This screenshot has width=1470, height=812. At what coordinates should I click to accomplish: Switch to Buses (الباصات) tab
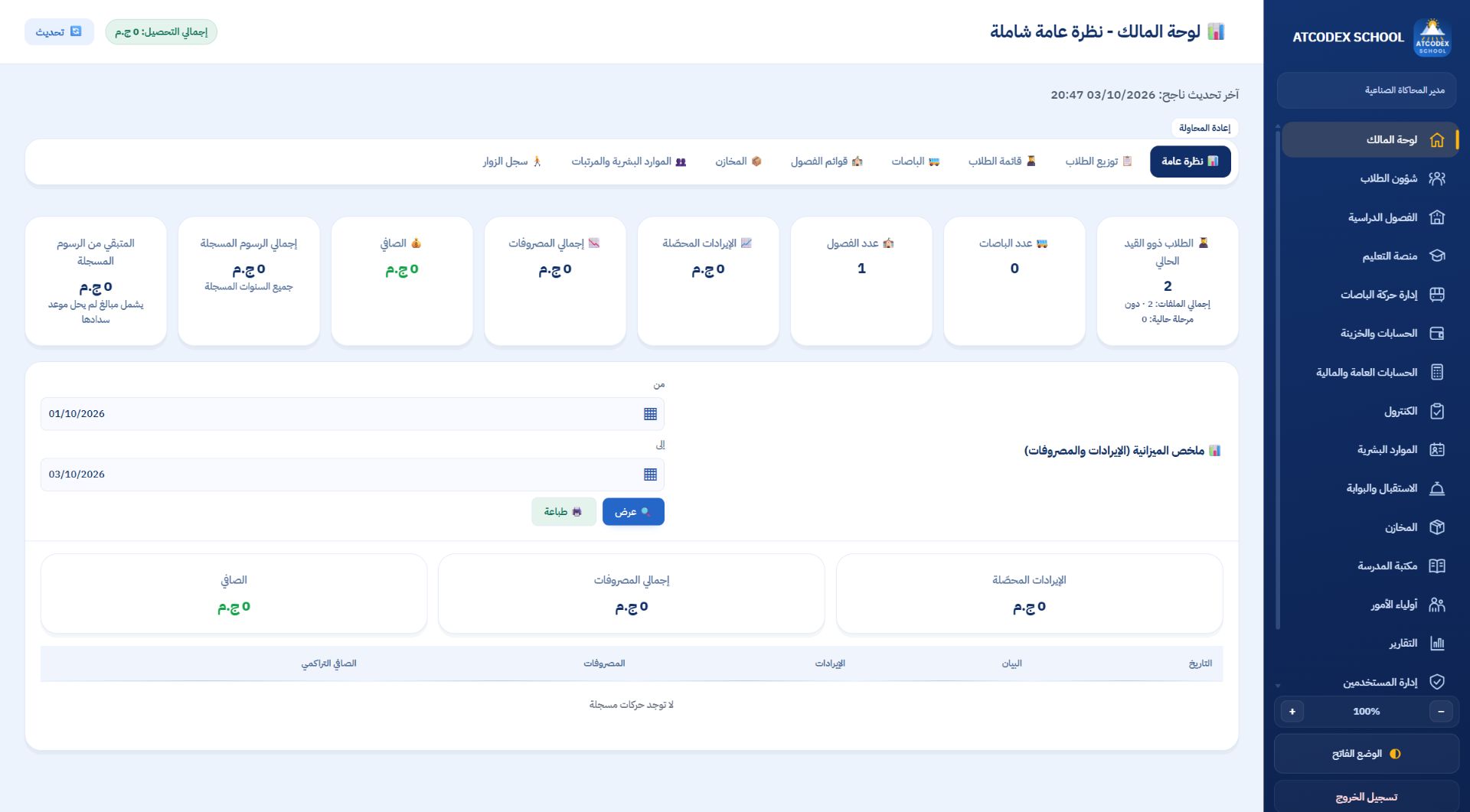pyautogui.click(x=916, y=161)
